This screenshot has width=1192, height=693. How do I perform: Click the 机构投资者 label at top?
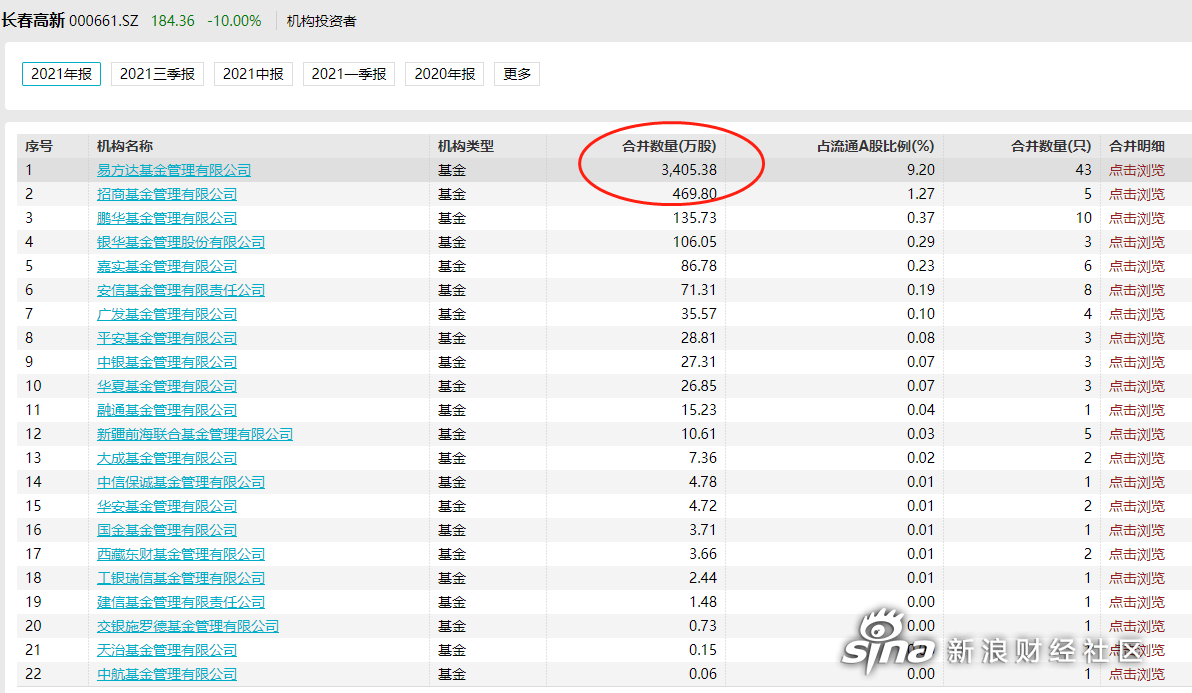pos(321,21)
